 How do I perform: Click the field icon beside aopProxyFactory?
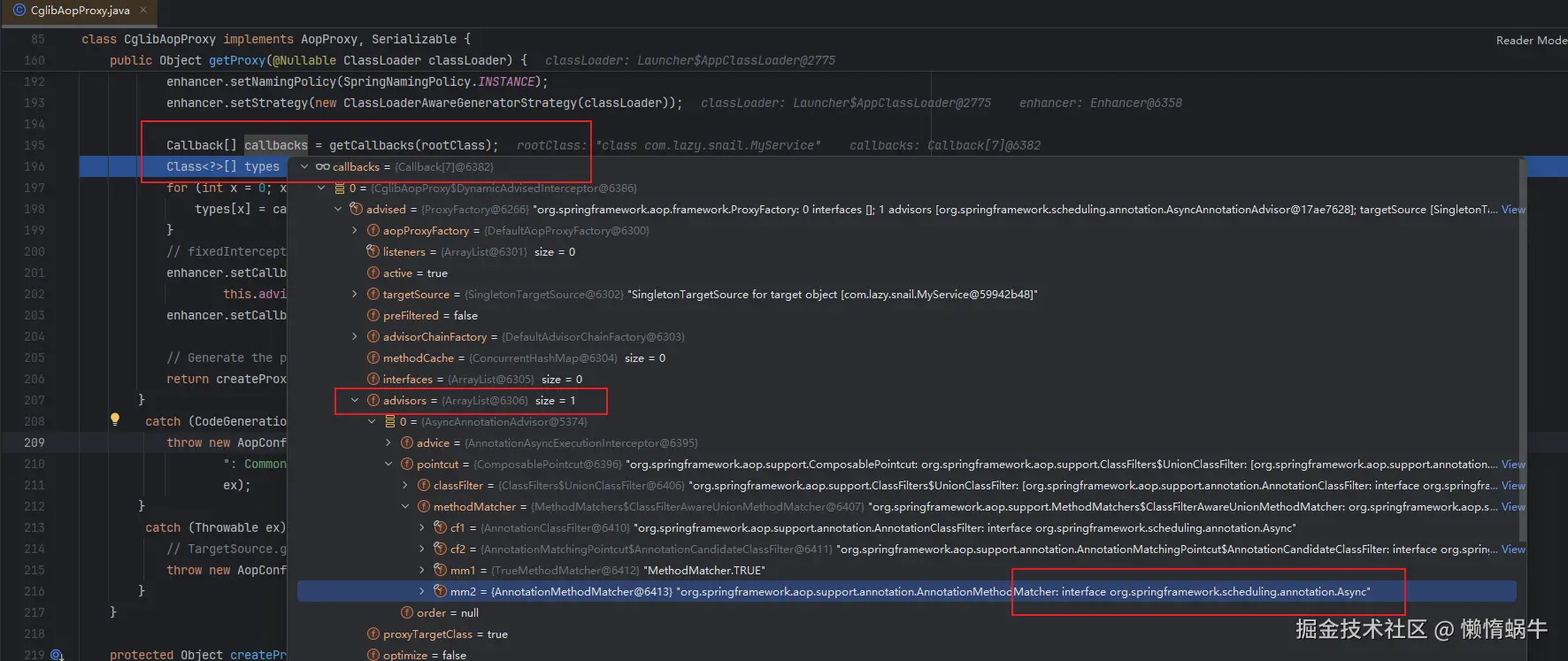pyautogui.click(x=373, y=230)
